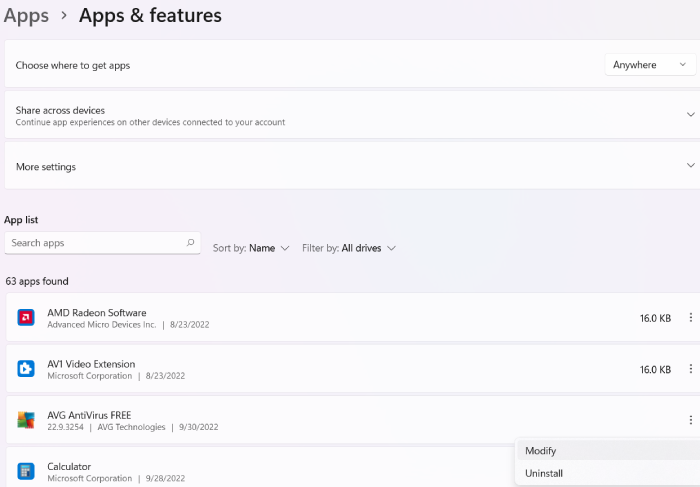Select the Calculator app name text
Screen dimensions: 700x487
[69, 466]
